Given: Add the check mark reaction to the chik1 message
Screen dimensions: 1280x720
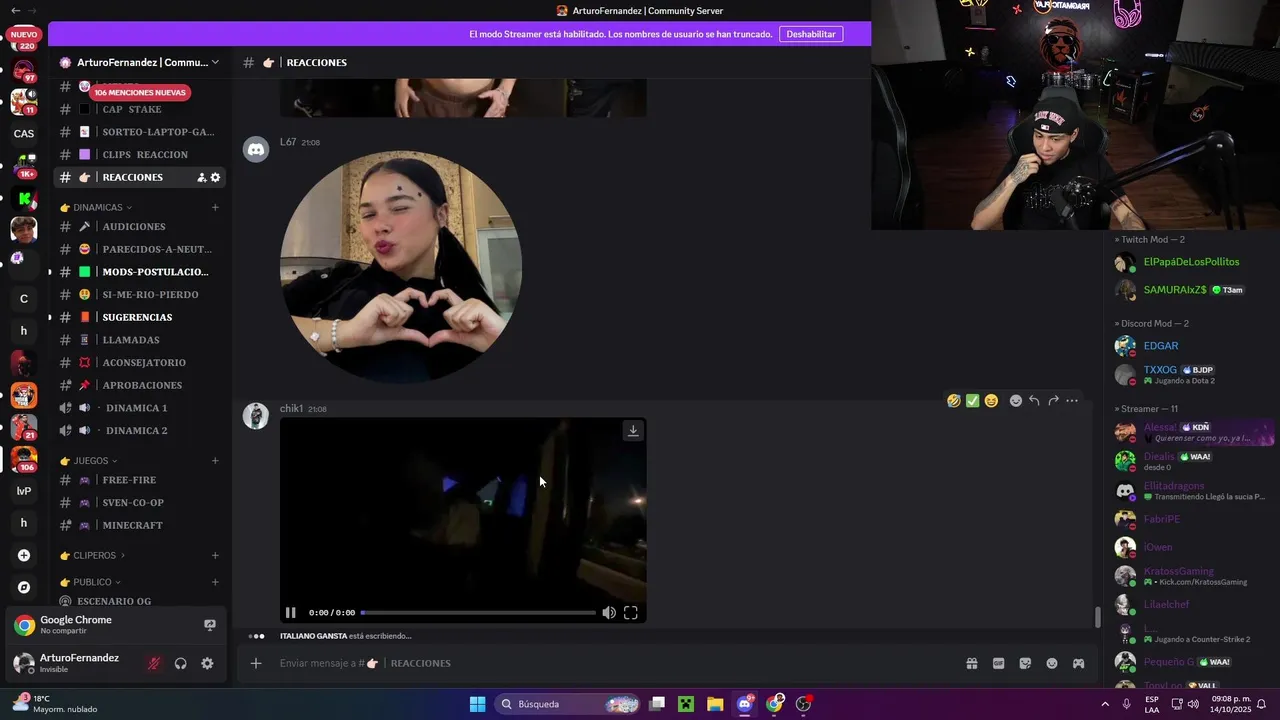Looking at the screenshot, I should pyautogui.click(x=972, y=401).
